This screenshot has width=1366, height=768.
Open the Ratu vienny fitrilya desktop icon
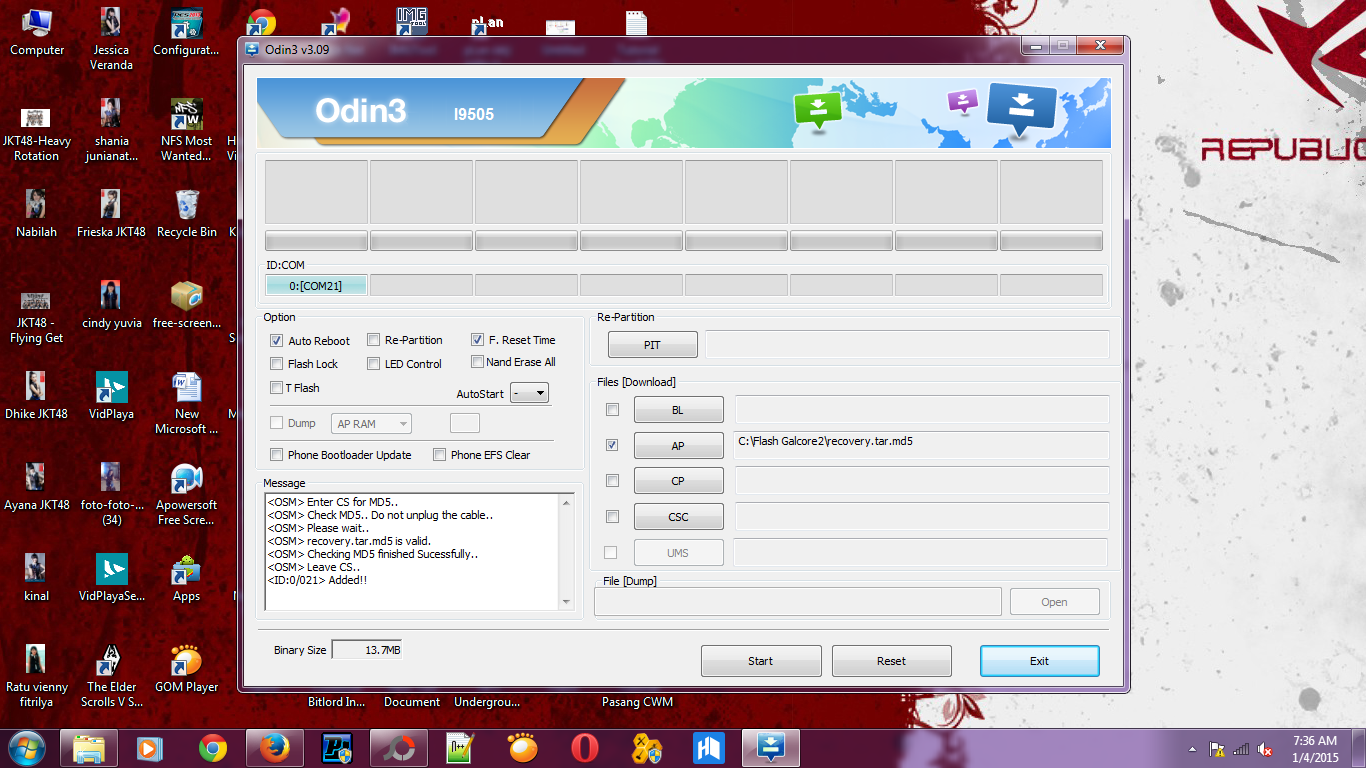click(x=37, y=677)
